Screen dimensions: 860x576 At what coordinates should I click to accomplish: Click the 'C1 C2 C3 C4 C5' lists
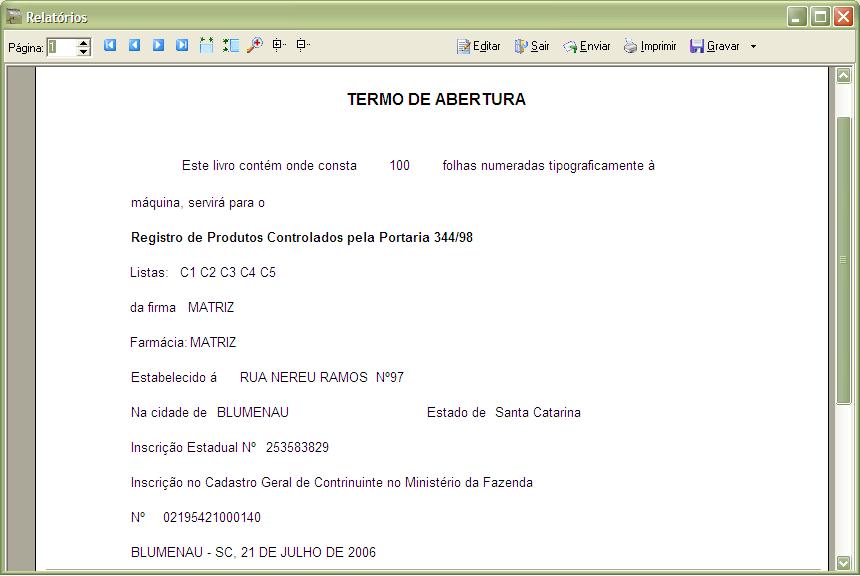pyautogui.click(x=228, y=273)
